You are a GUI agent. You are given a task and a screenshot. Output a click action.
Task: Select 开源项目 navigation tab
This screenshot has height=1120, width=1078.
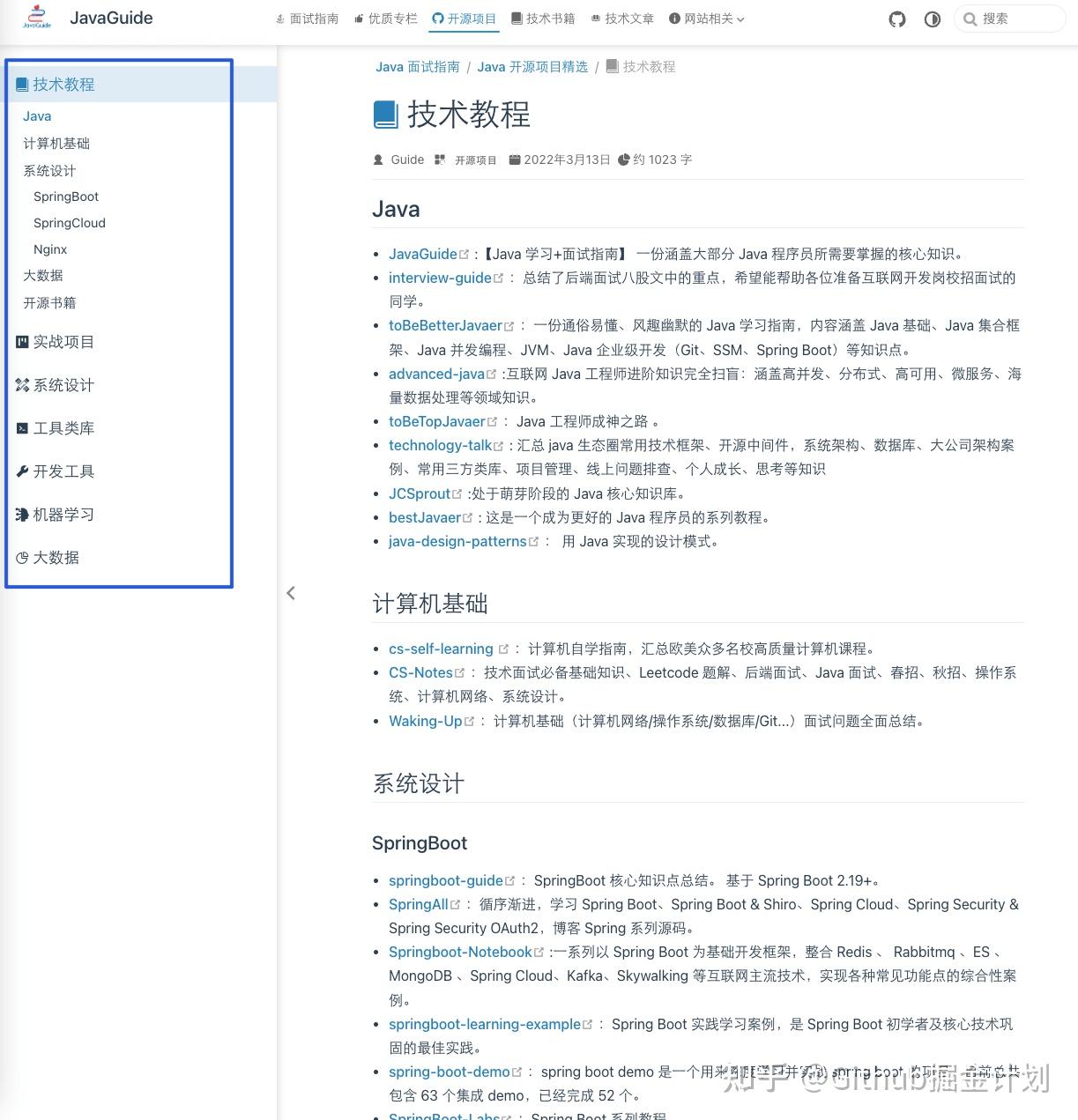pyautogui.click(x=465, y=19)
